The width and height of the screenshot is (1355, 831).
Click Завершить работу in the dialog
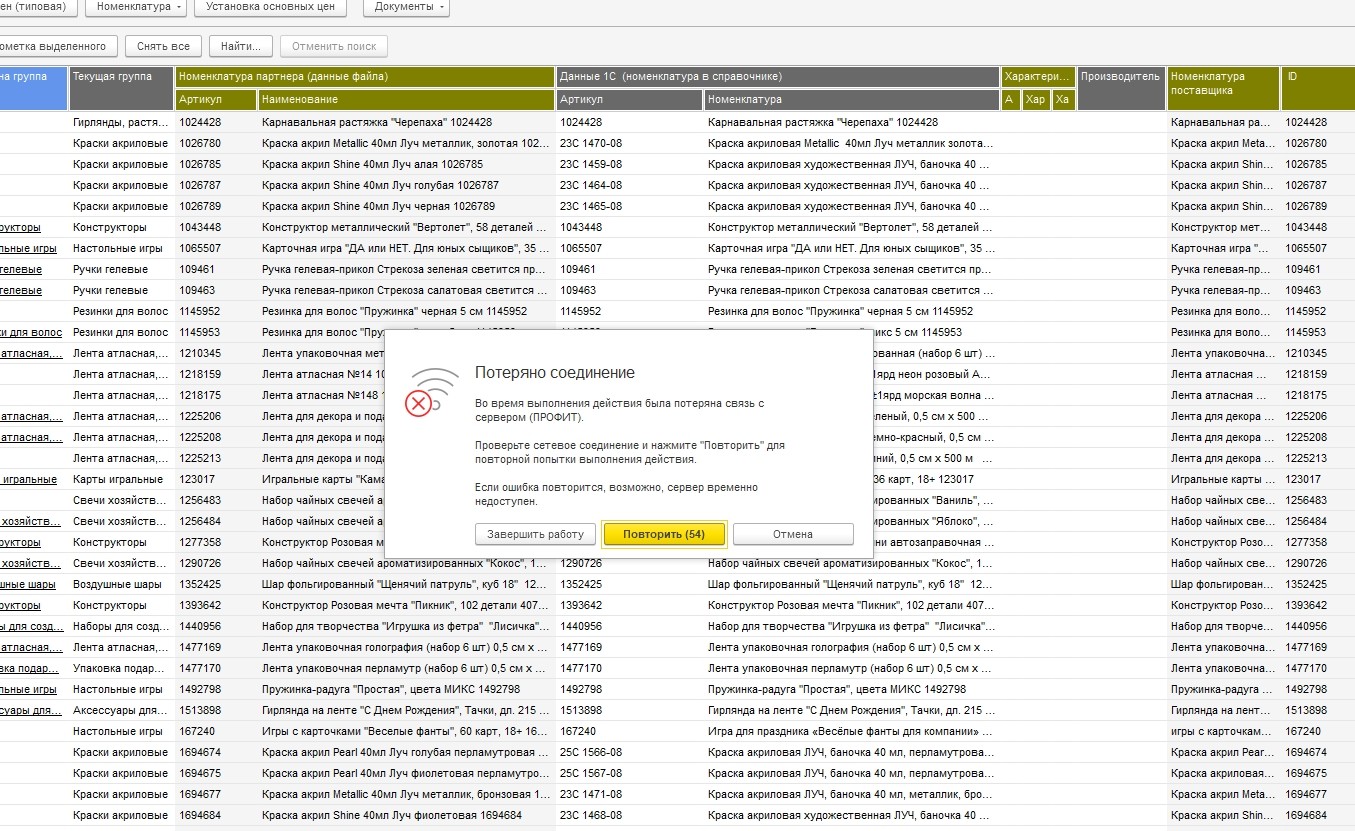(535, 534)
